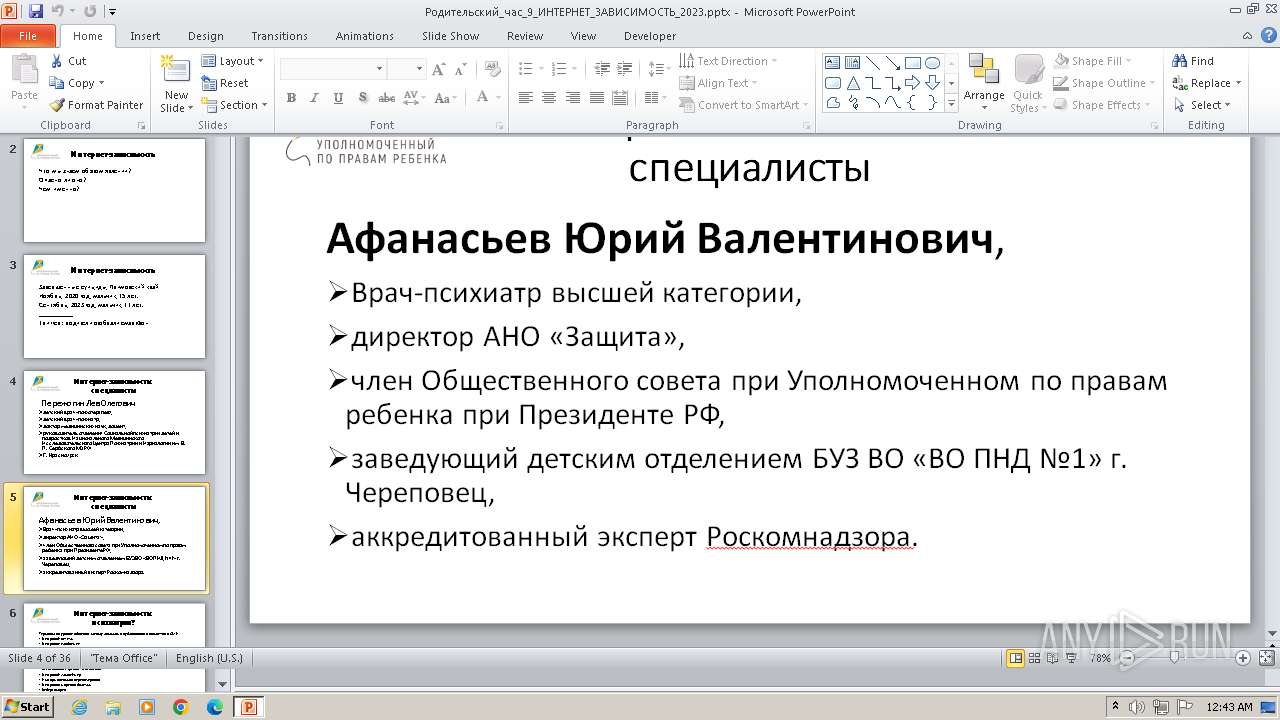Click the Format Painter brush icon

(57, 105)
